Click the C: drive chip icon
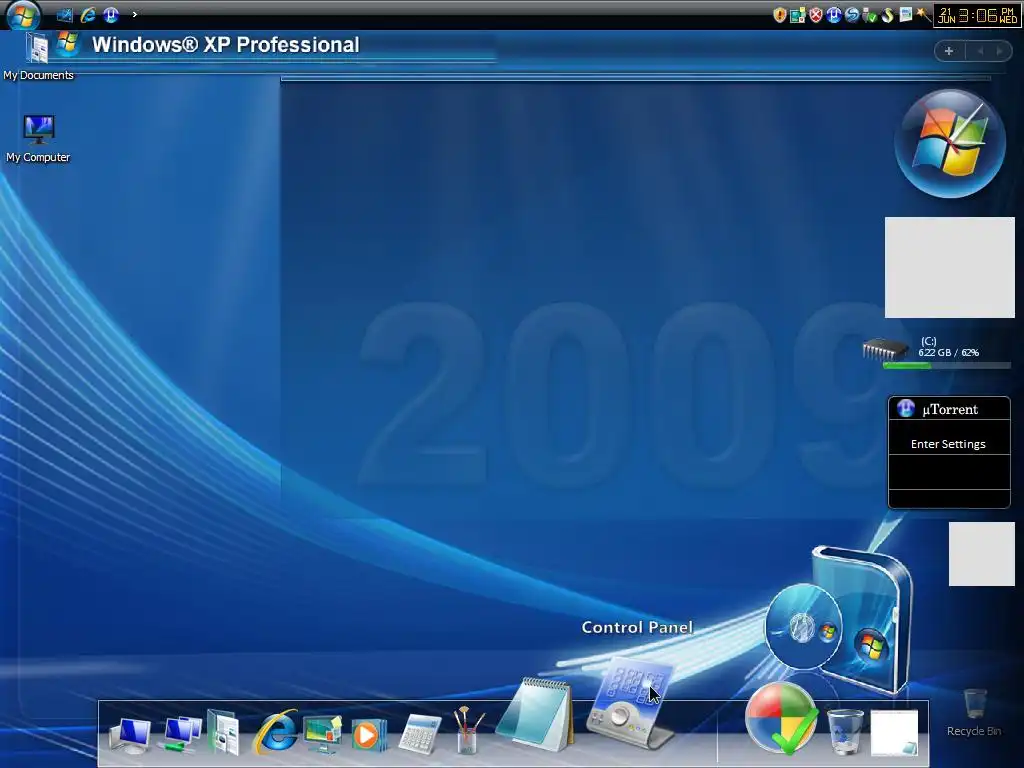Viewport: 1024px width, 768px height. (x=885, y=349)
